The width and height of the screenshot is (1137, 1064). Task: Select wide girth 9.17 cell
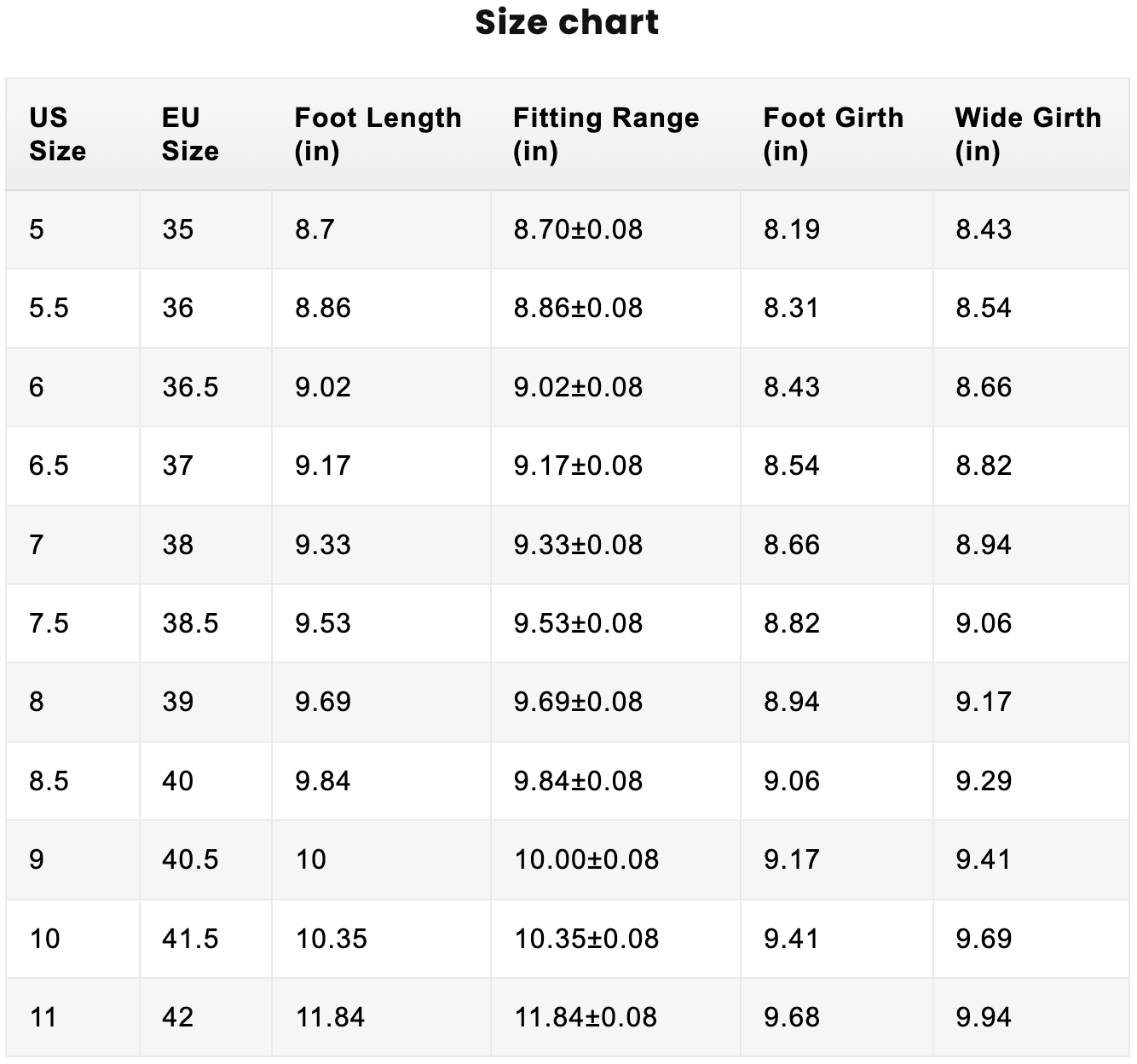pyautogui.click(x=984, y=702)
